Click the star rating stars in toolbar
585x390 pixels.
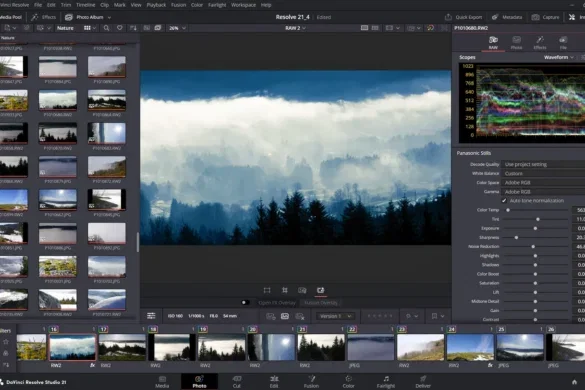pyautogui.click(x=380, y=316)
